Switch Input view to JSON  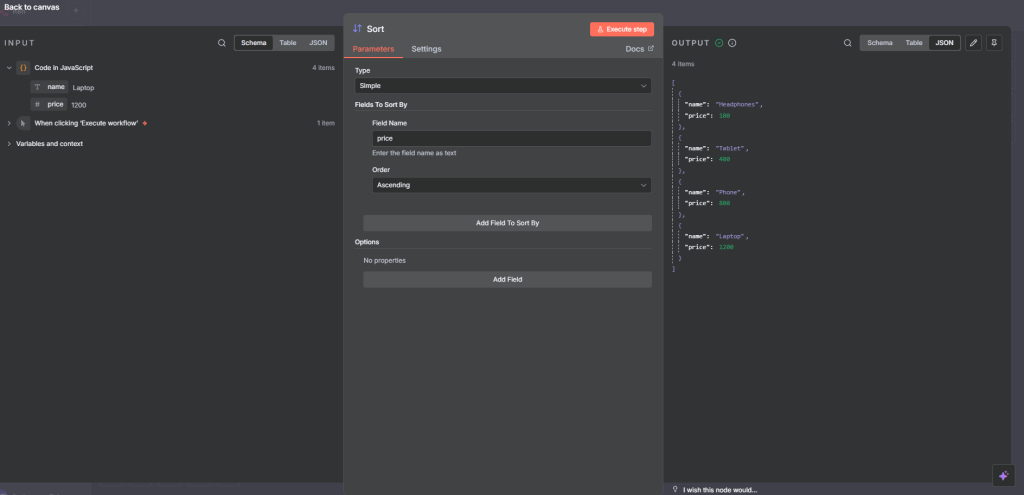pos(317,43)
